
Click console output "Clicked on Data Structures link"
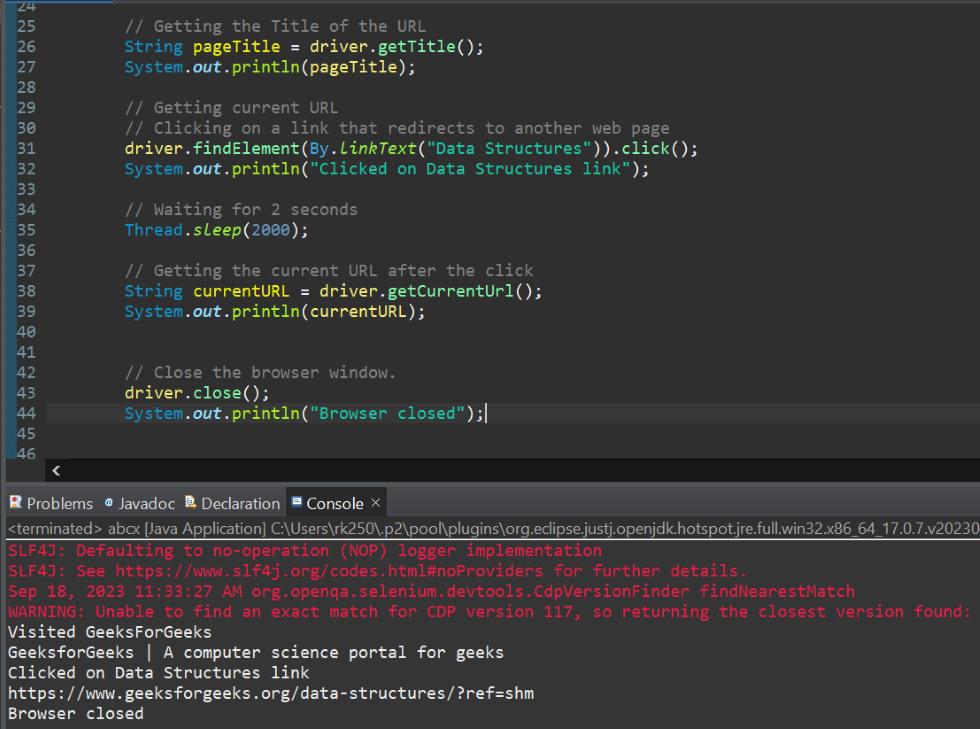point(158,673)
